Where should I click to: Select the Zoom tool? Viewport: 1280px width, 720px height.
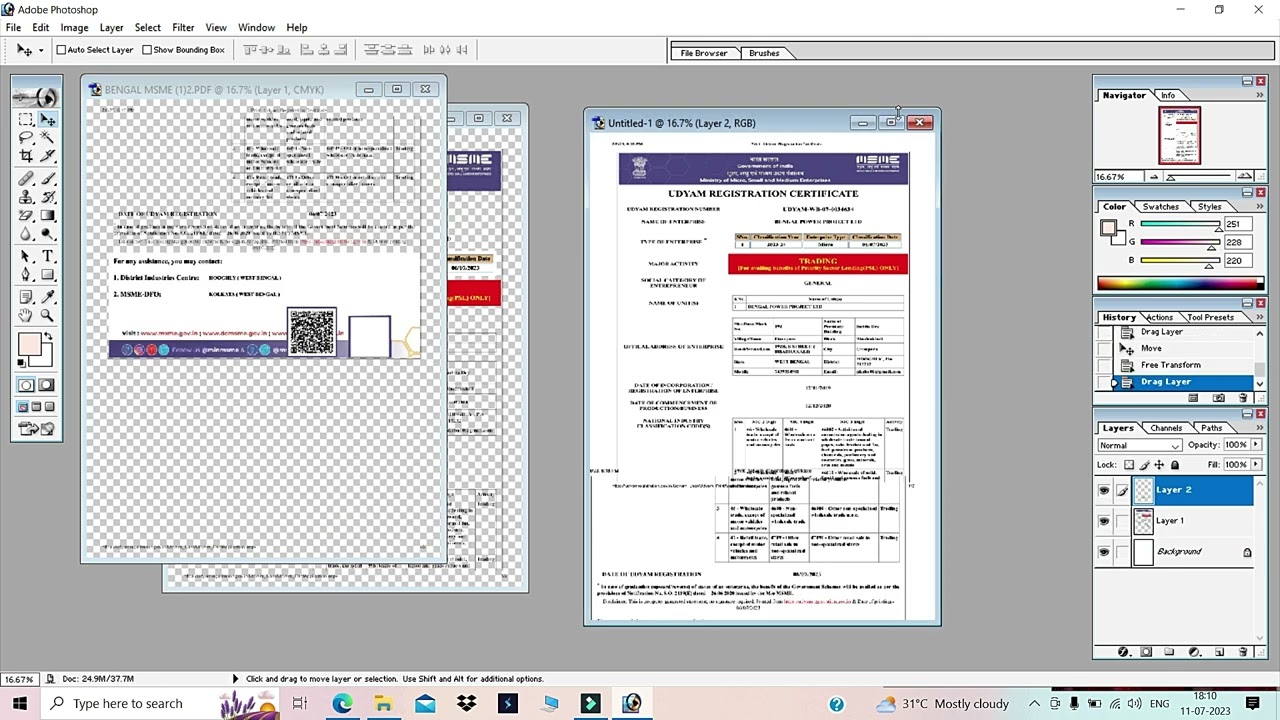tap(47, 315)
